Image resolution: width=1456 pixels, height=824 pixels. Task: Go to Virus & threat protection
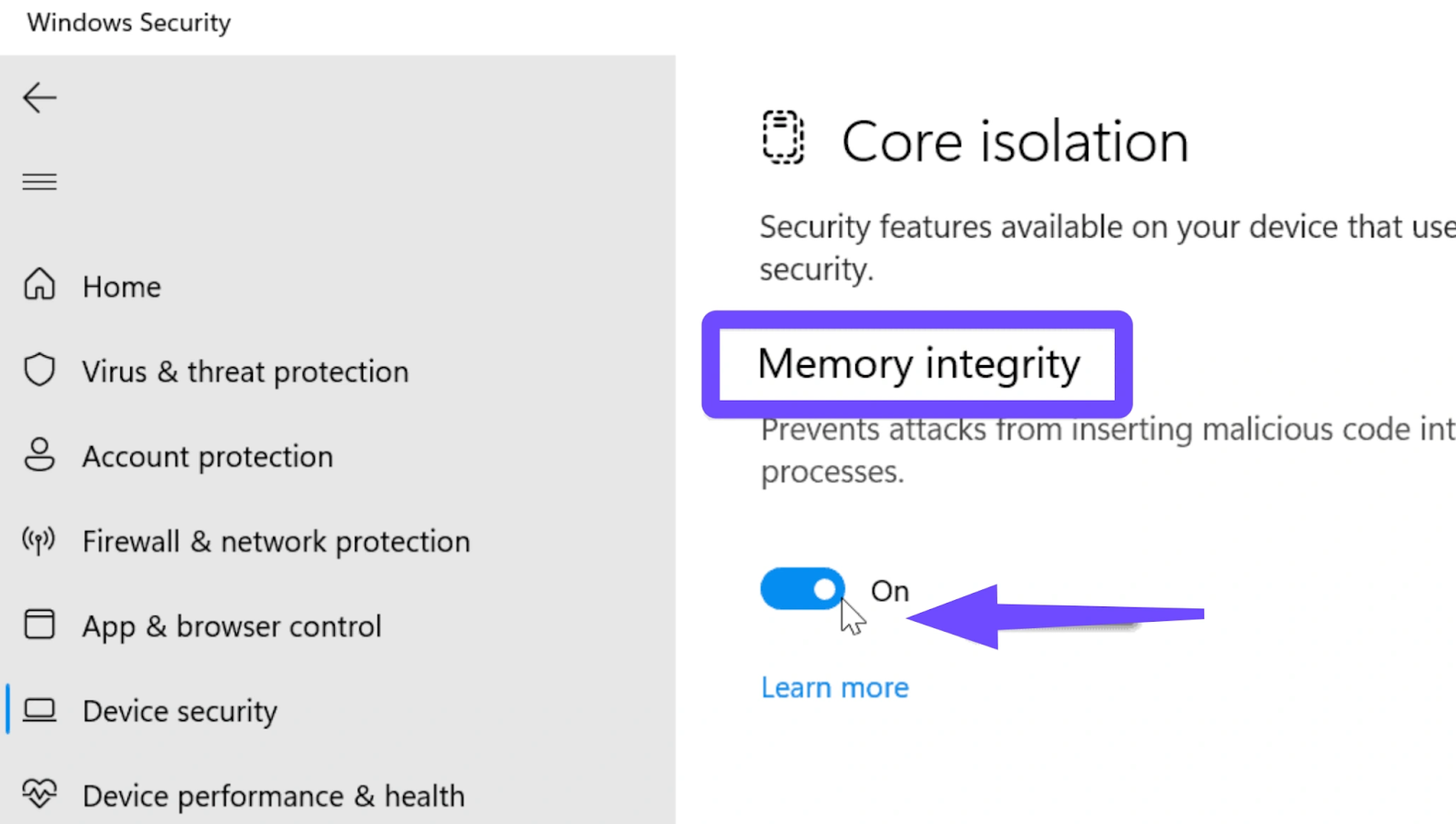coord(246,371)
